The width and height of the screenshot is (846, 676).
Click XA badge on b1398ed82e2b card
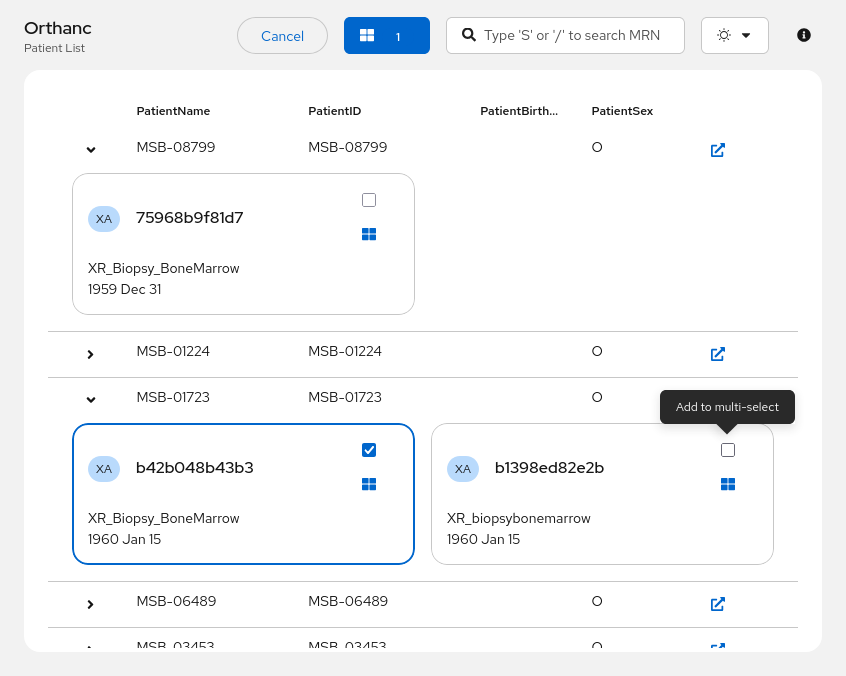pos(462,469)
